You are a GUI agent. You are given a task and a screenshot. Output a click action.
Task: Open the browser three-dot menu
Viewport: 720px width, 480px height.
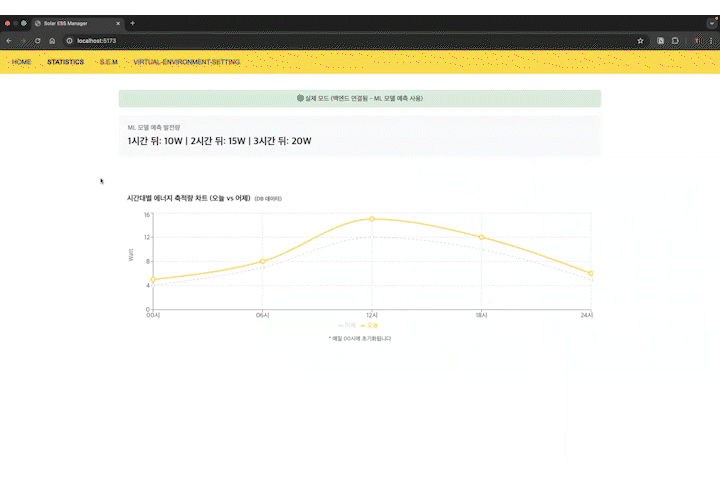711,41
